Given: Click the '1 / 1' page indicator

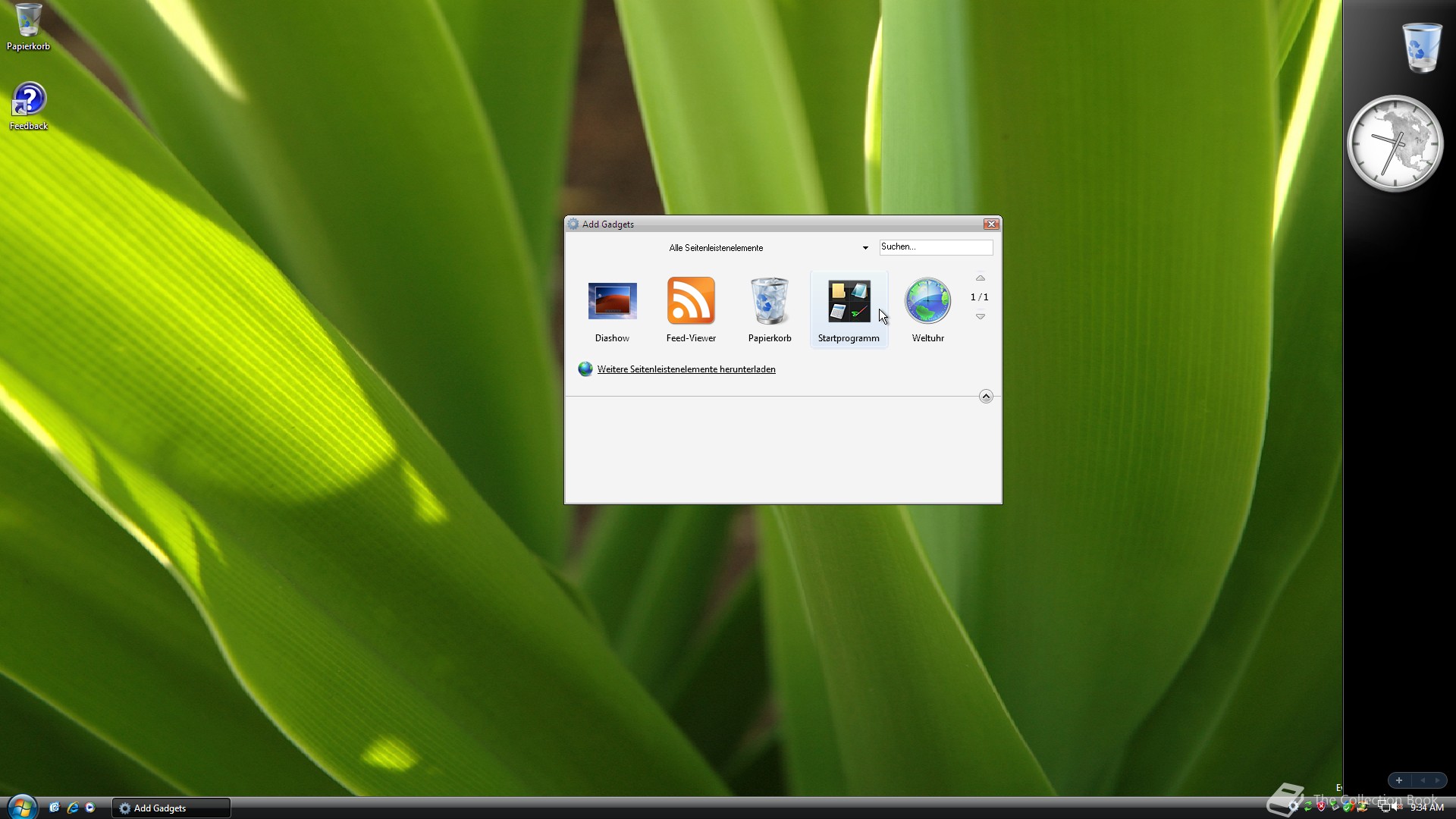Looking at the screenshot, I should point(980,297).
